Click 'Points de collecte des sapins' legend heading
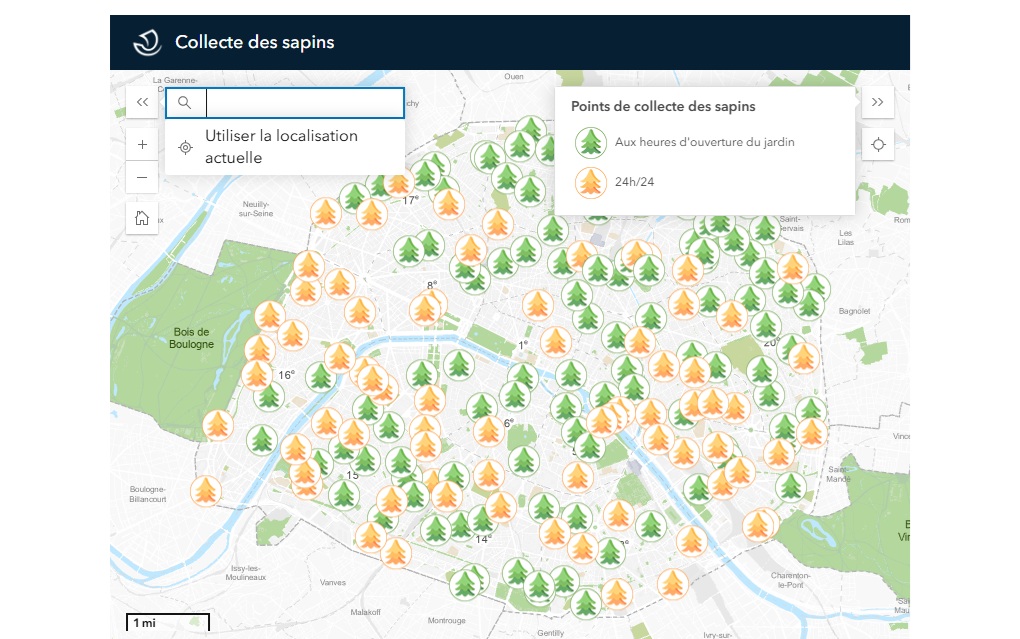The width and height of the screenshot is (1020, 639). pyautogui.click(x=663, y=106)
